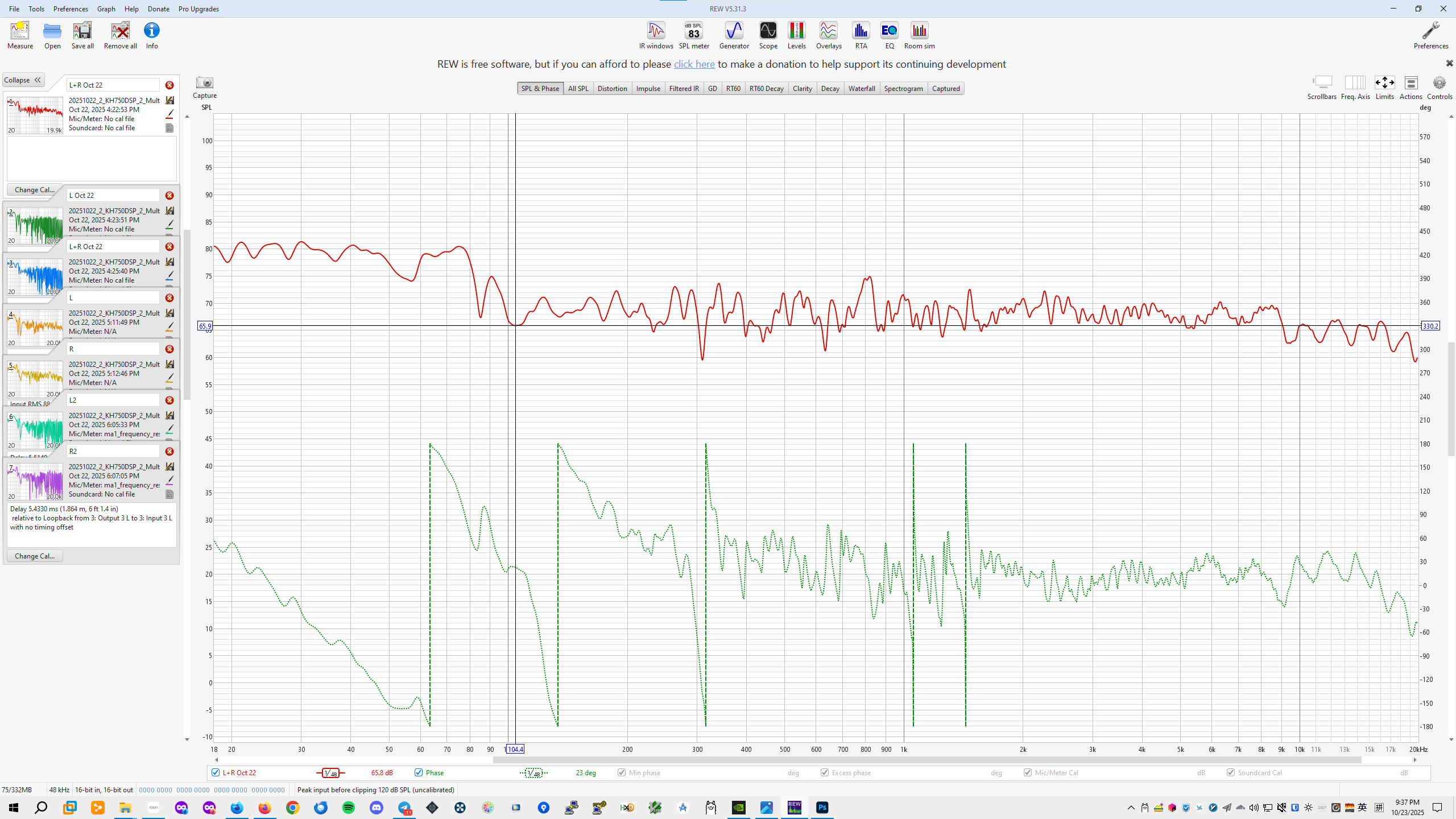Follow the click here donation link
Screen dimensions: 1456x819
point(694,64)
